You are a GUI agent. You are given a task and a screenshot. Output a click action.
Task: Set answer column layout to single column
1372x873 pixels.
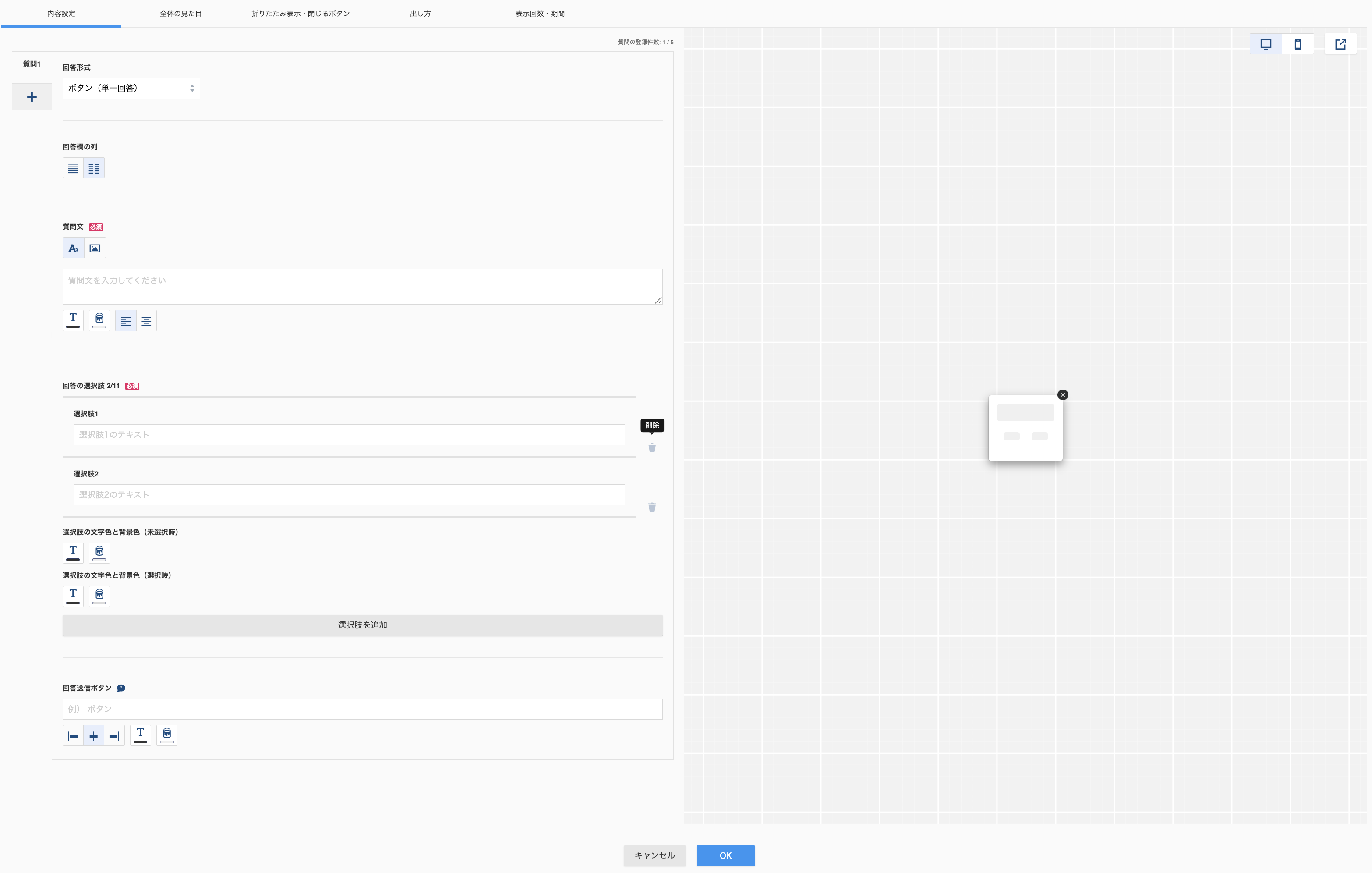tap(73, 169)
